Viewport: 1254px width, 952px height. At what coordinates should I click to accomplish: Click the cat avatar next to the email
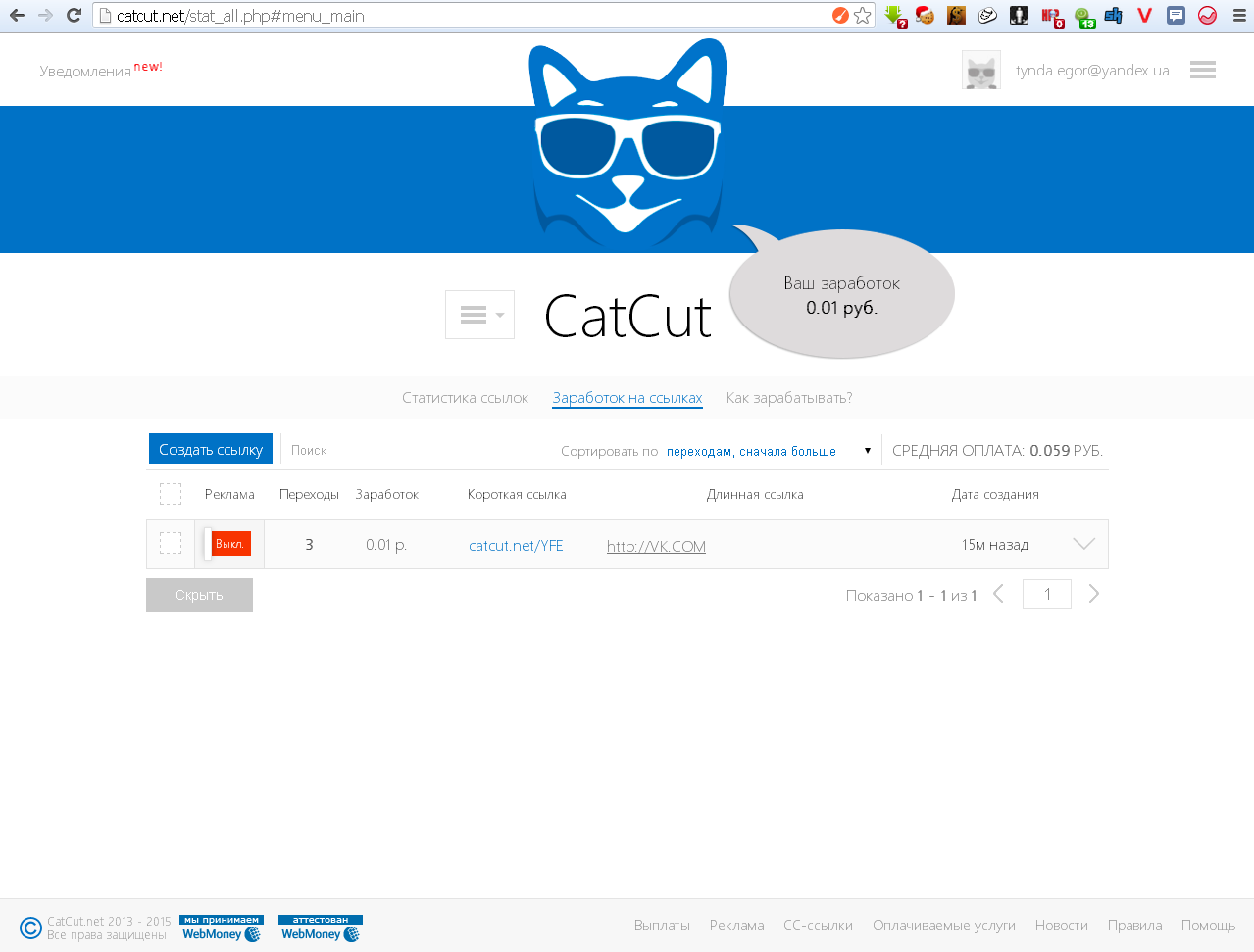980,70
